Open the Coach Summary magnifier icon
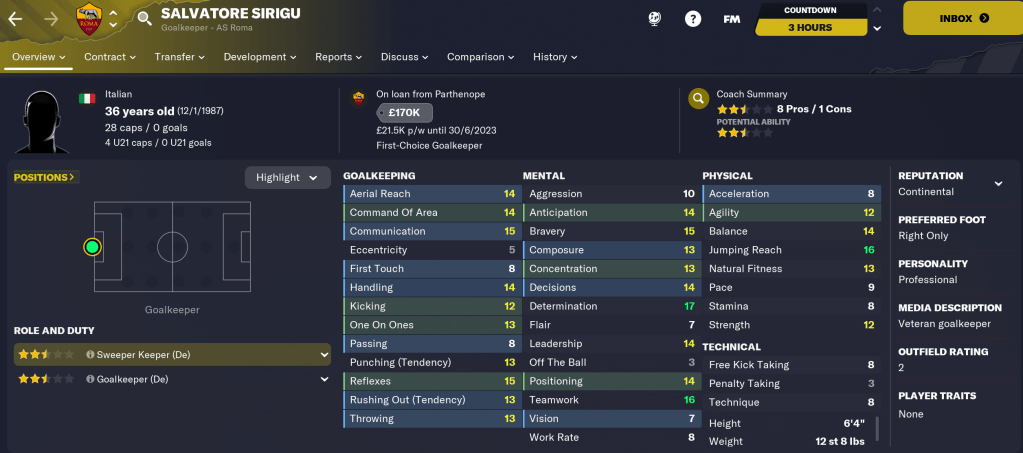Screen dimensions: 1023x453 (698, 99)
